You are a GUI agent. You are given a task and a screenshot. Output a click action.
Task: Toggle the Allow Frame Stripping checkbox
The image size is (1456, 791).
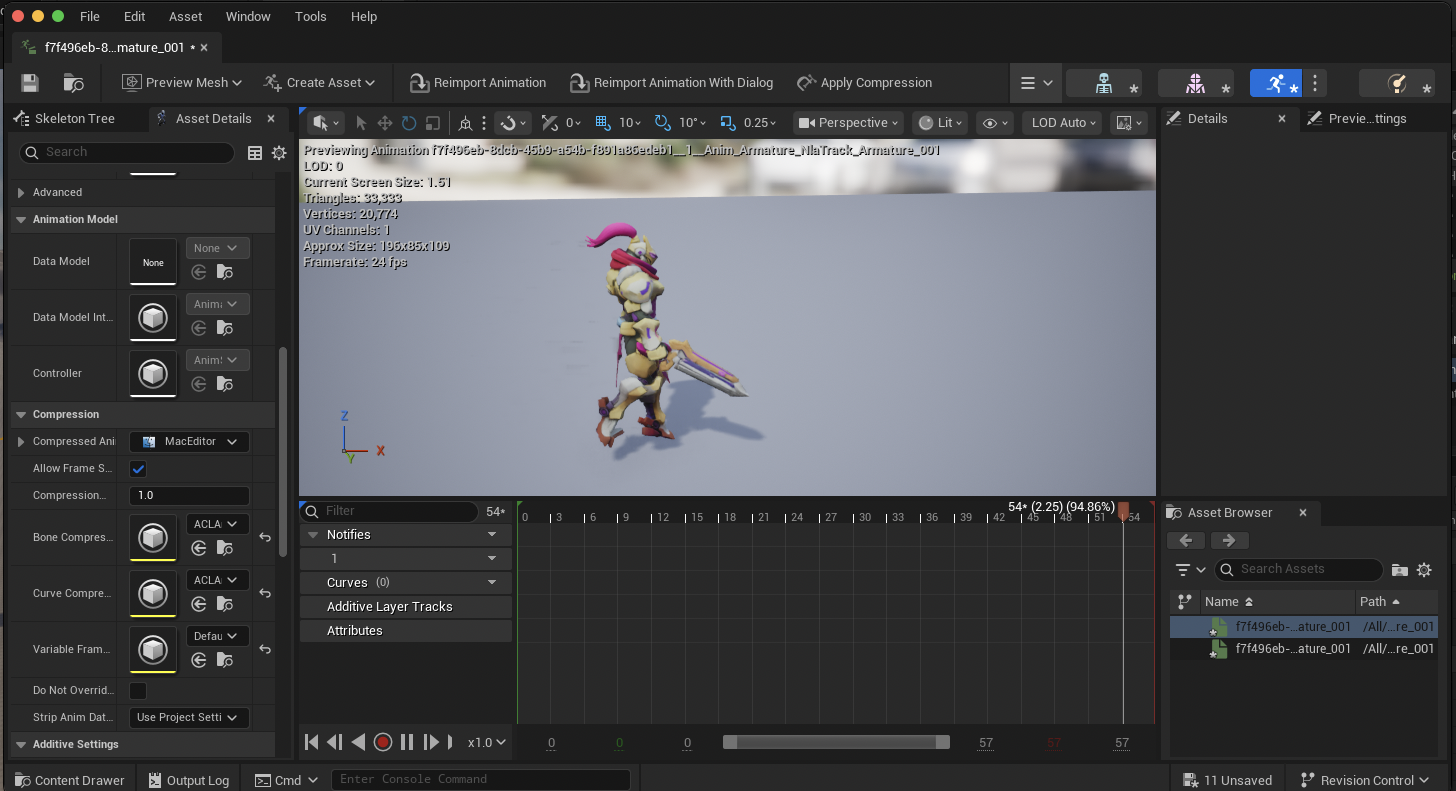point(139,469)
